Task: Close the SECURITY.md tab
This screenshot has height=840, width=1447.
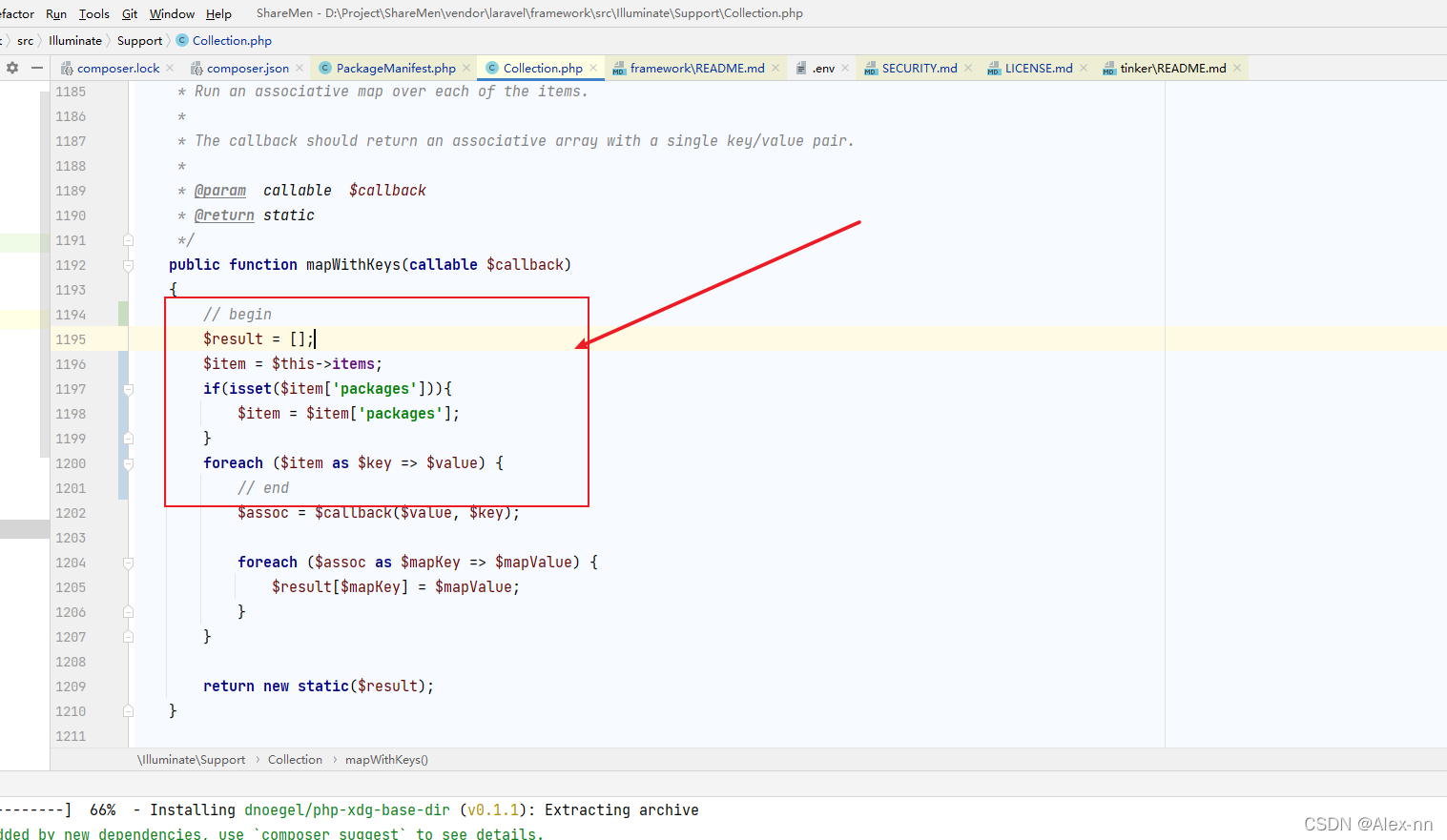Action: [968, 68]
